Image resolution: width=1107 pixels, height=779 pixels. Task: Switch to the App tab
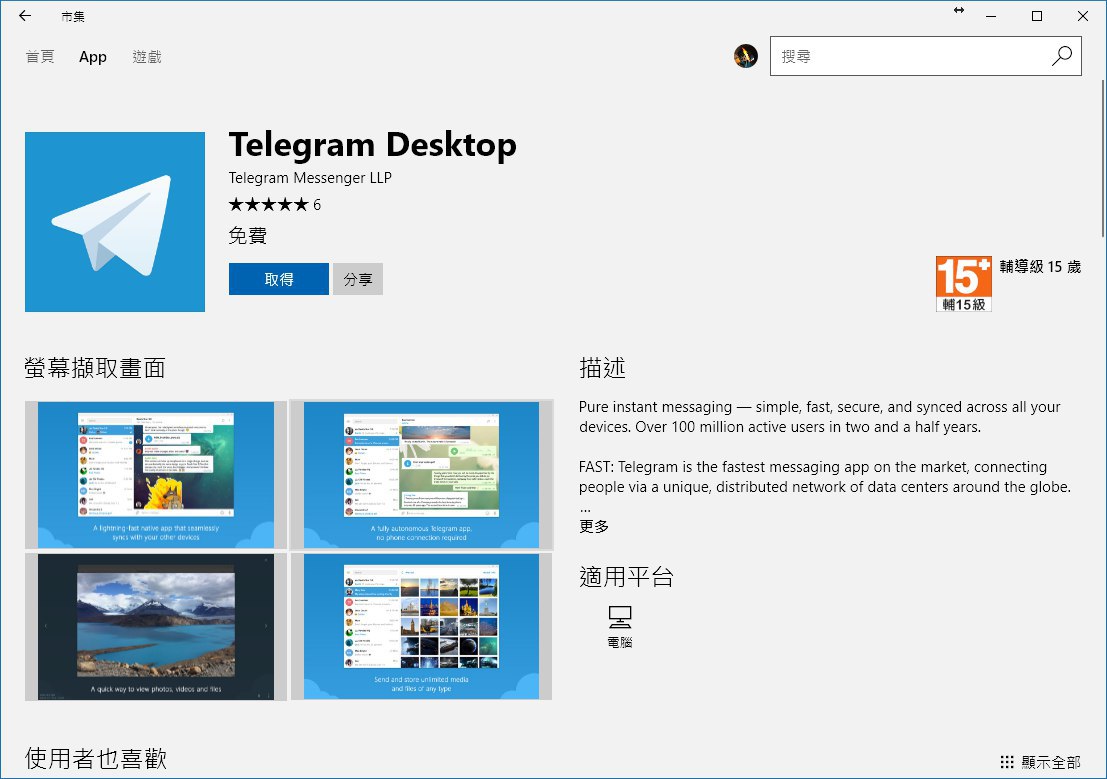92,57
